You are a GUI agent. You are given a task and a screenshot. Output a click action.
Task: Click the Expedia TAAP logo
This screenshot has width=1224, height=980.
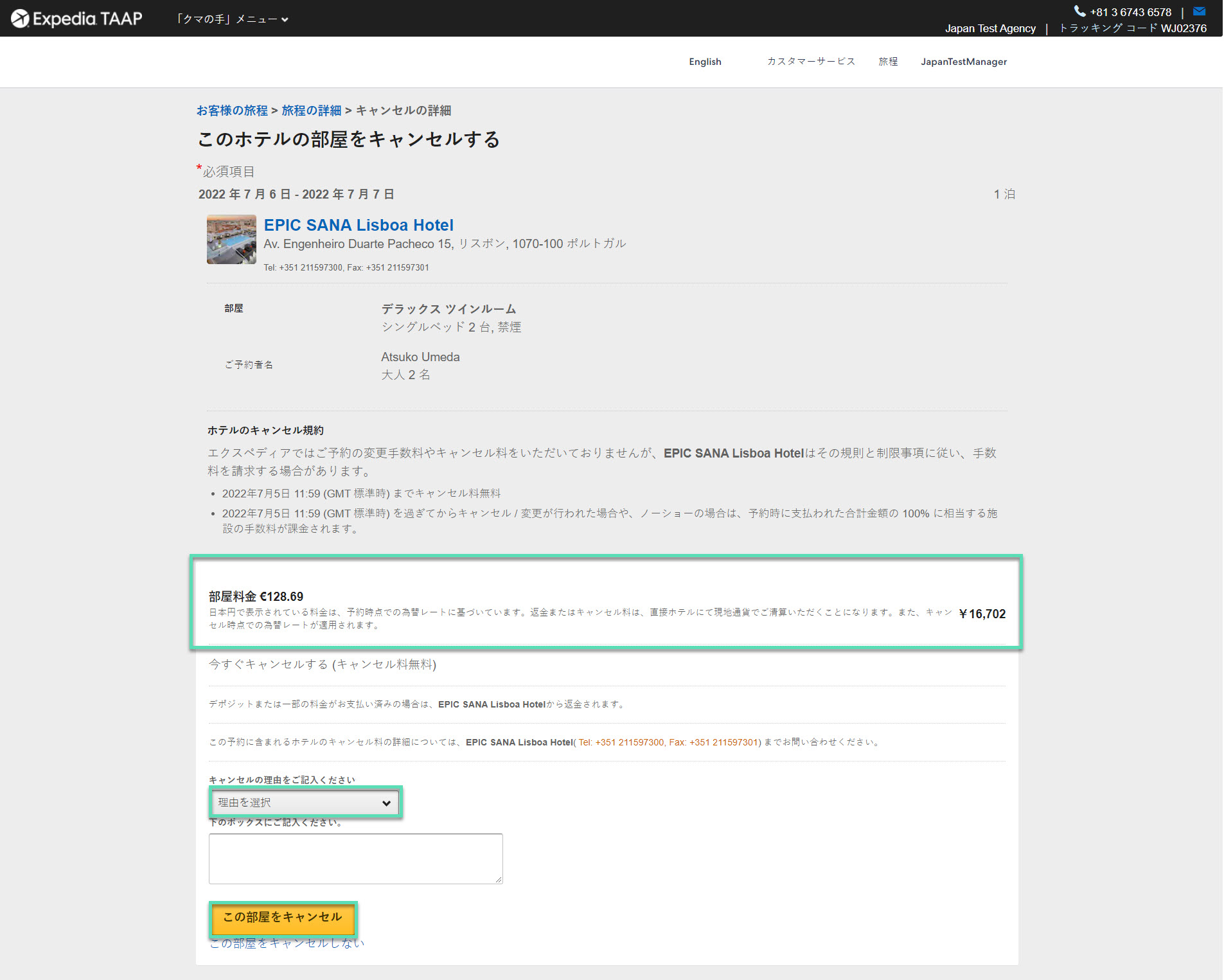tap(76, 19)
